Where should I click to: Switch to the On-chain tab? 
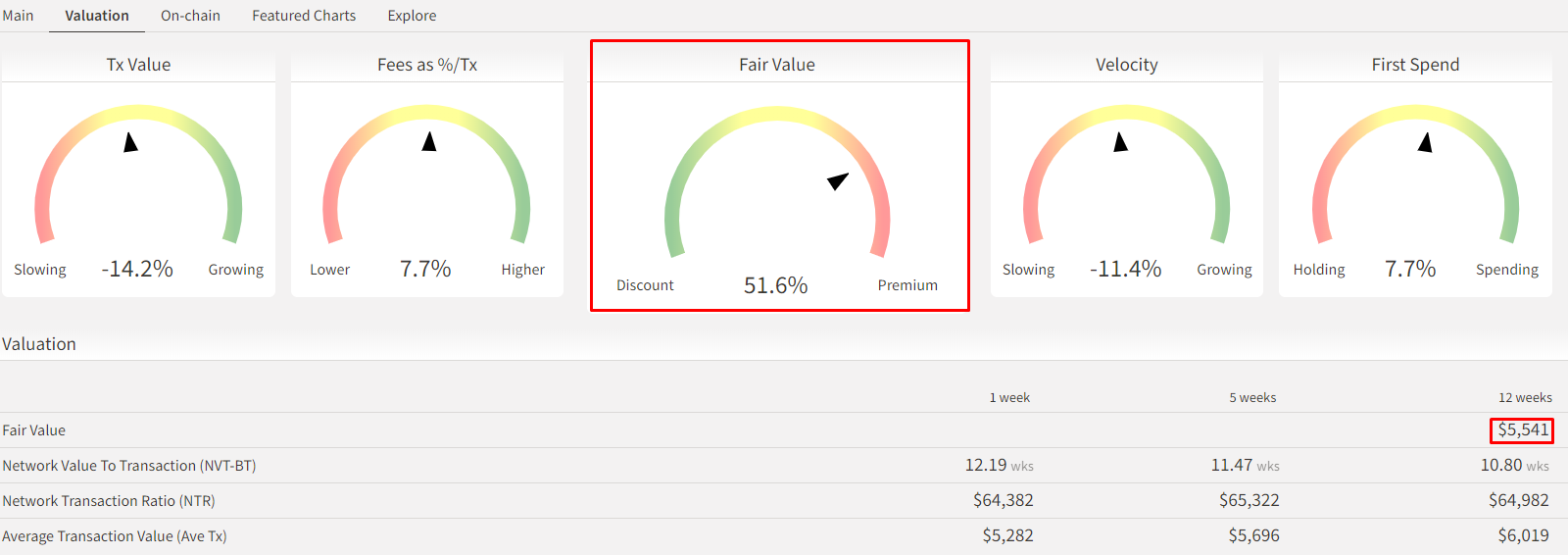click(190, 16)
